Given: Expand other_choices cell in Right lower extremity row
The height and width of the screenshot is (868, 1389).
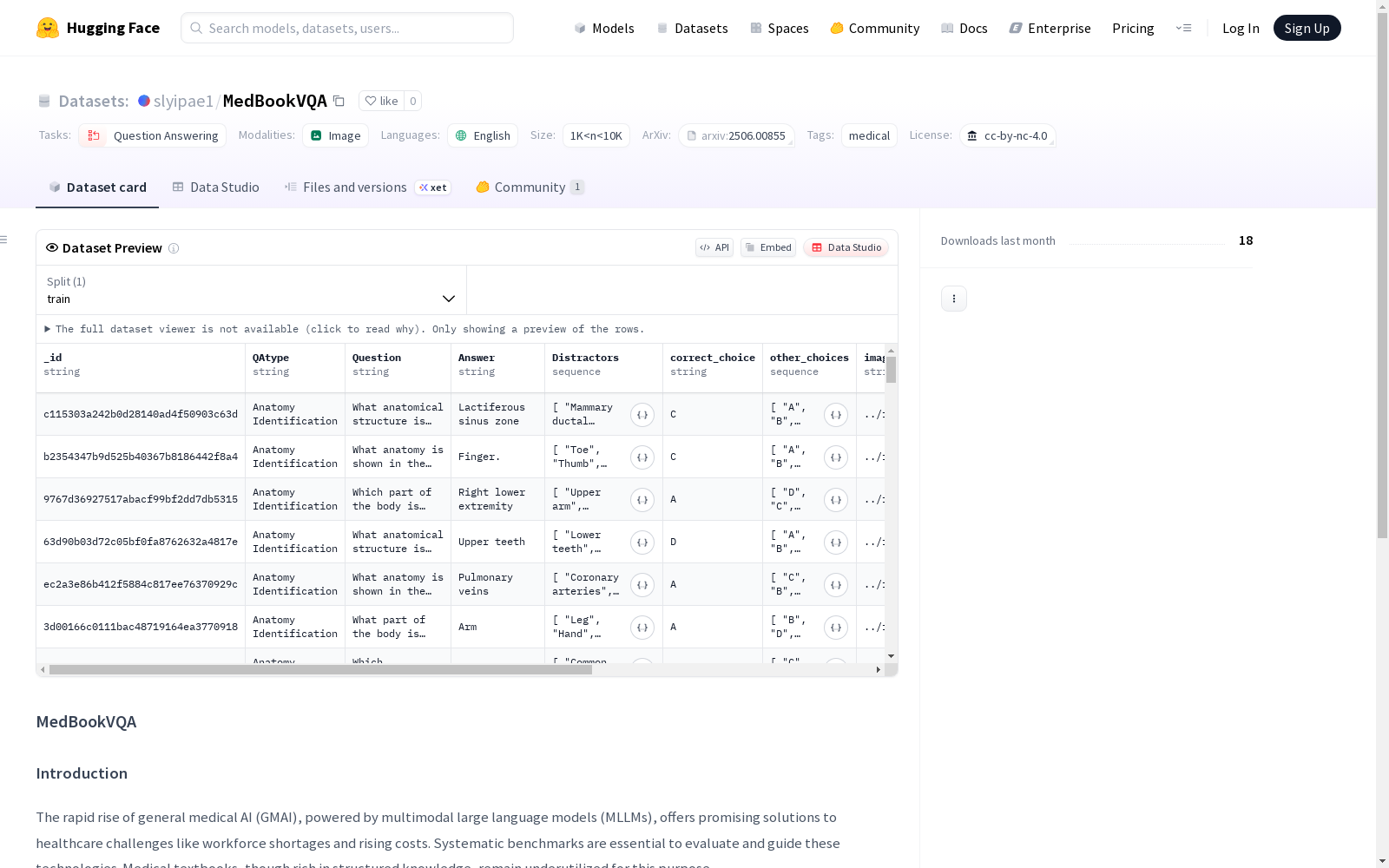Looking at the screenshot, I should pyautogui.click(x=836, y=500).
